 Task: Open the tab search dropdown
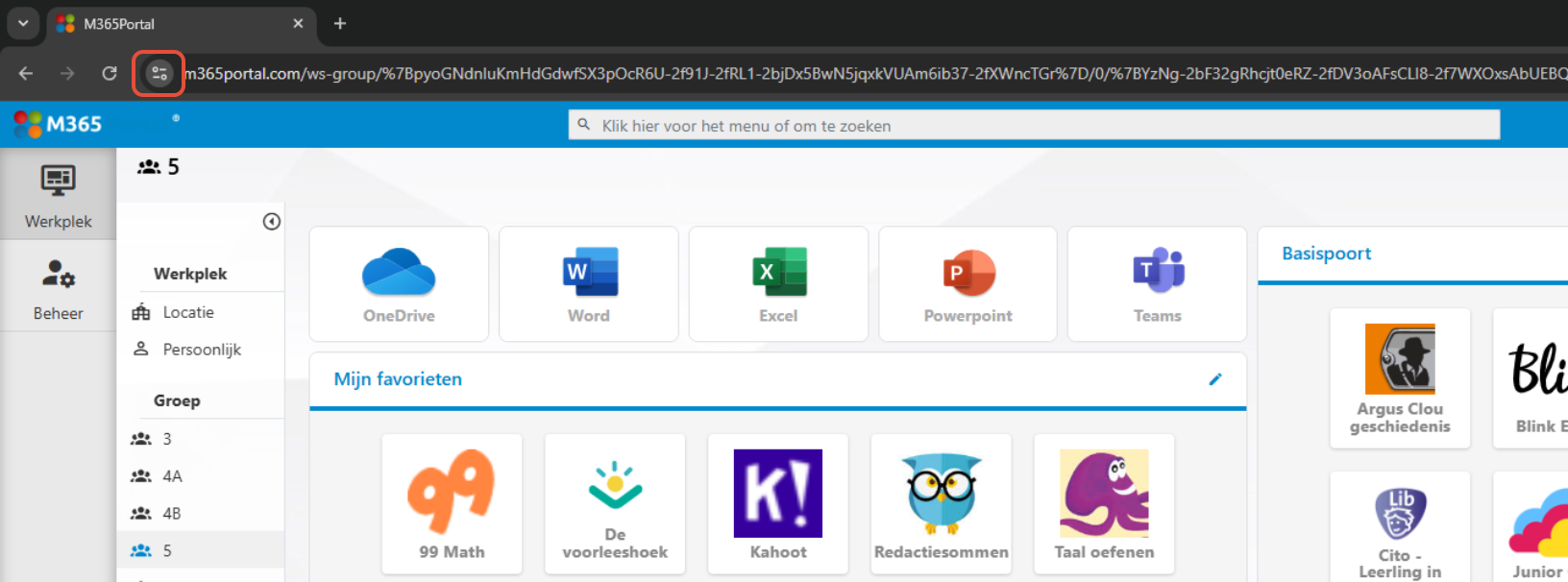pyautogui.click(x=23, y=23)
